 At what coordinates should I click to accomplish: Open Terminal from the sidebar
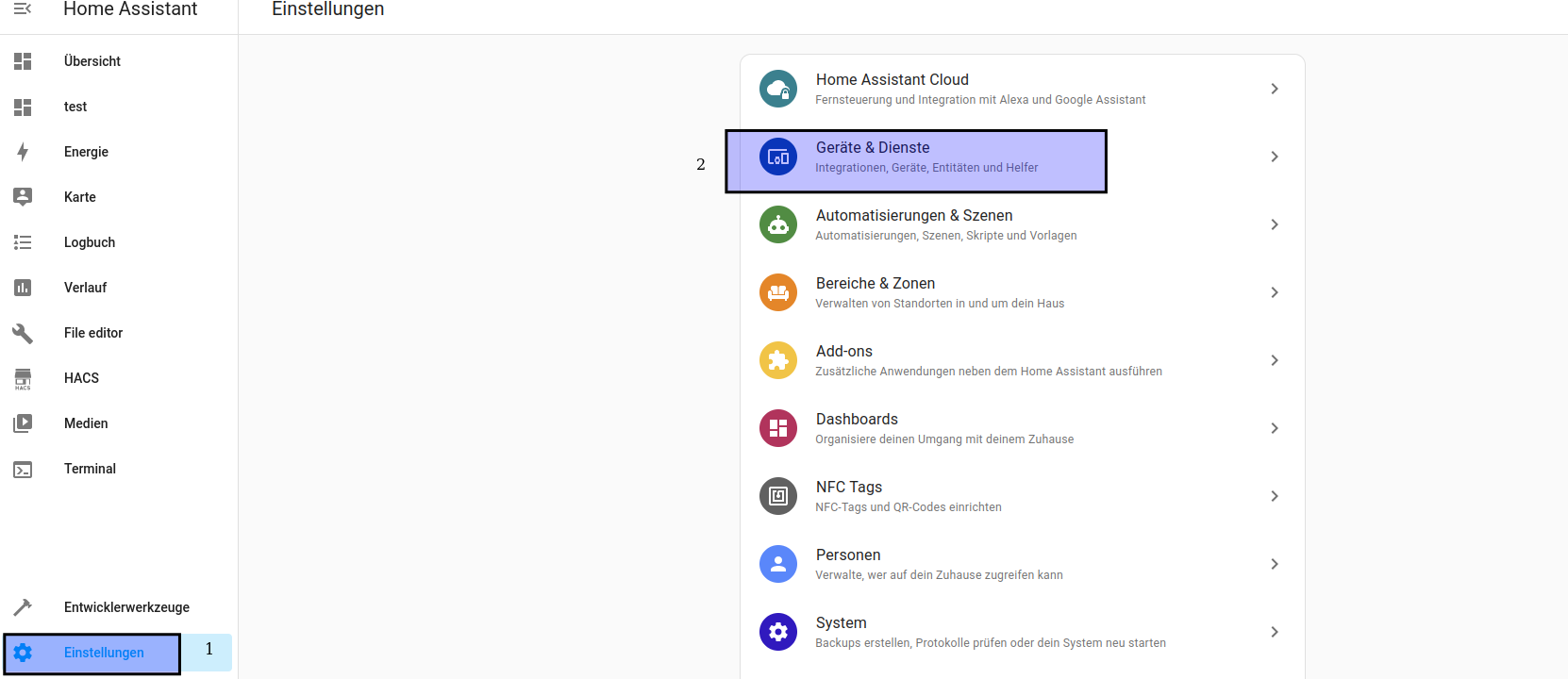click(90, 469)
